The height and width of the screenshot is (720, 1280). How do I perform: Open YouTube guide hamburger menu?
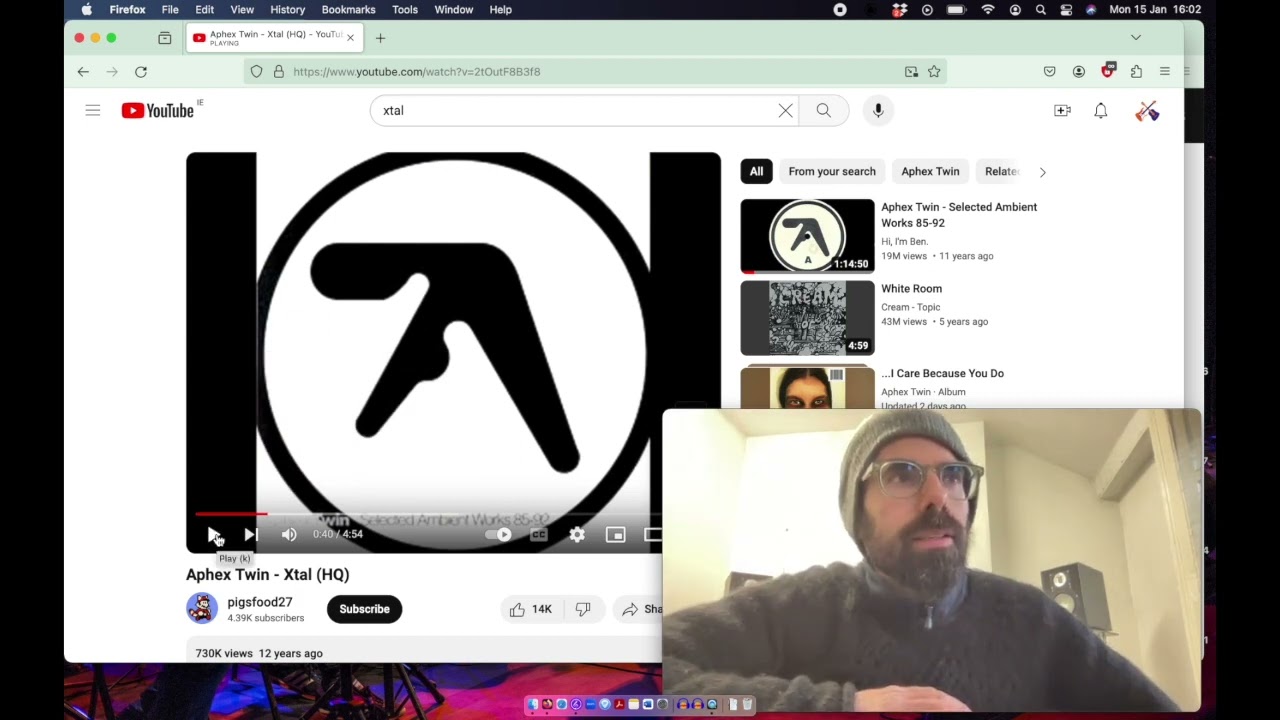point(93,111)
